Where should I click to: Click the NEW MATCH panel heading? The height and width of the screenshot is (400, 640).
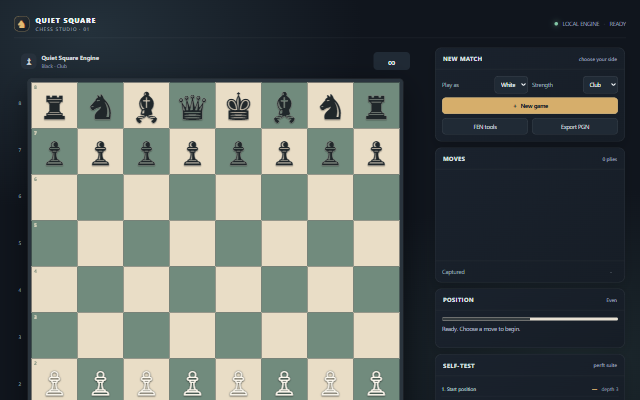(x=462, y=59)
